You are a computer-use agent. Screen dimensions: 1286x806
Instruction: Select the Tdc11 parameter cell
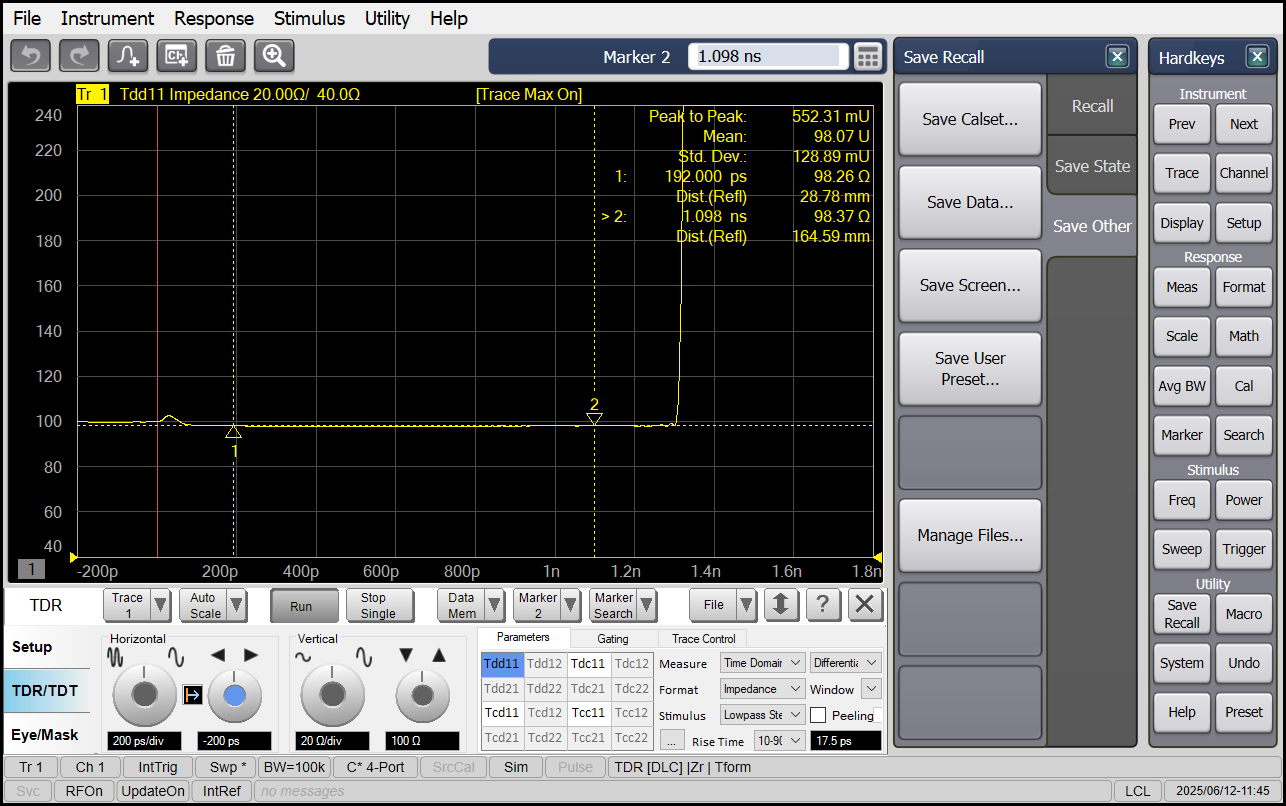[x=588, y=663]
